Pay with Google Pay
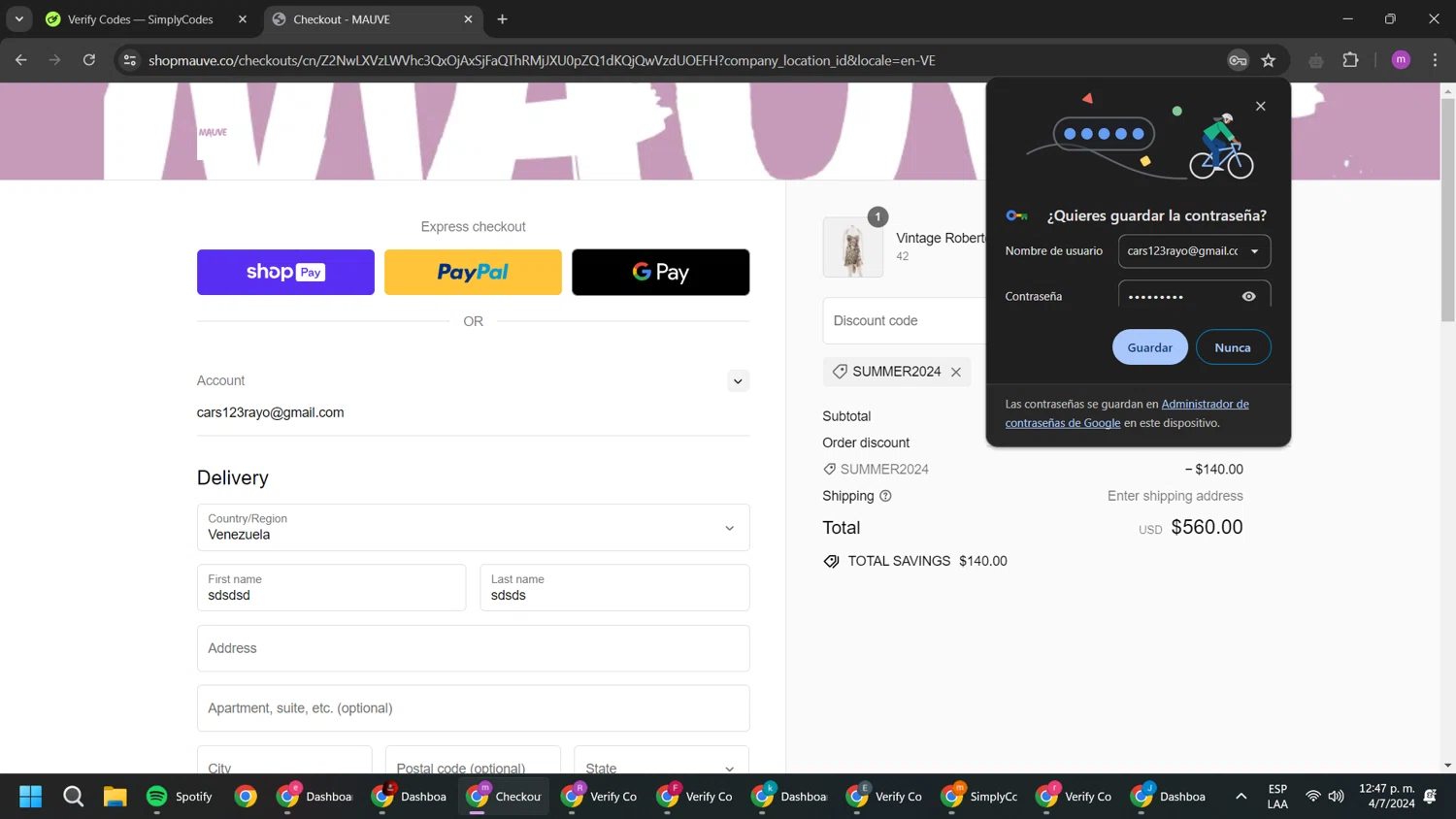This screenshot has width=1456, height=819. point(660,273)
